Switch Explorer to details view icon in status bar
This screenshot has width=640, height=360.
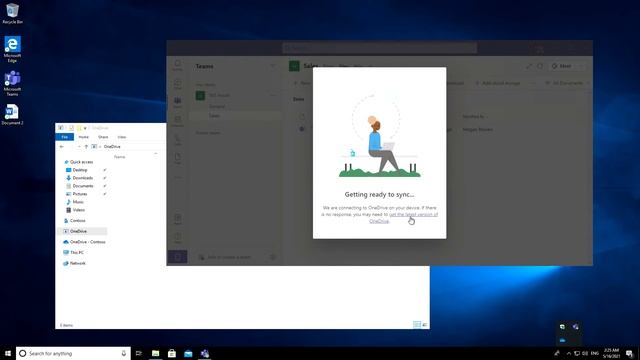tap(417, 325)
